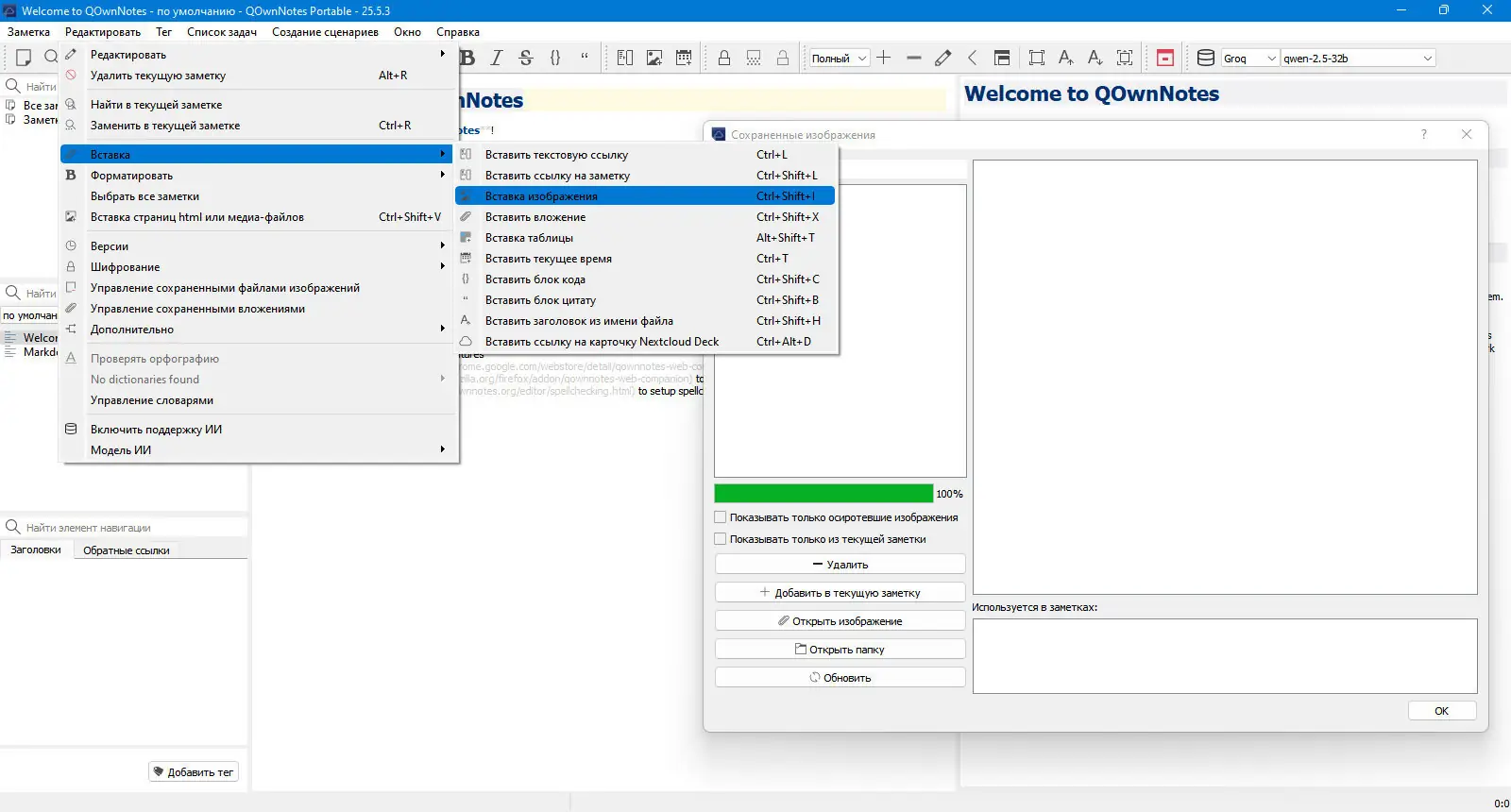Increase font size with the A-up icon
The width and height of the screenshot is (1511, 812).
[1066, 58]
